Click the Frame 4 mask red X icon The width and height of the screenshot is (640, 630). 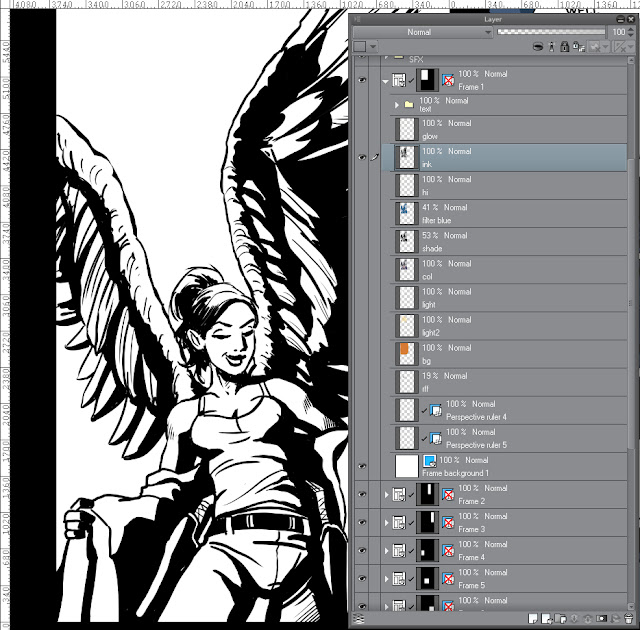click(x=448, y=551)
